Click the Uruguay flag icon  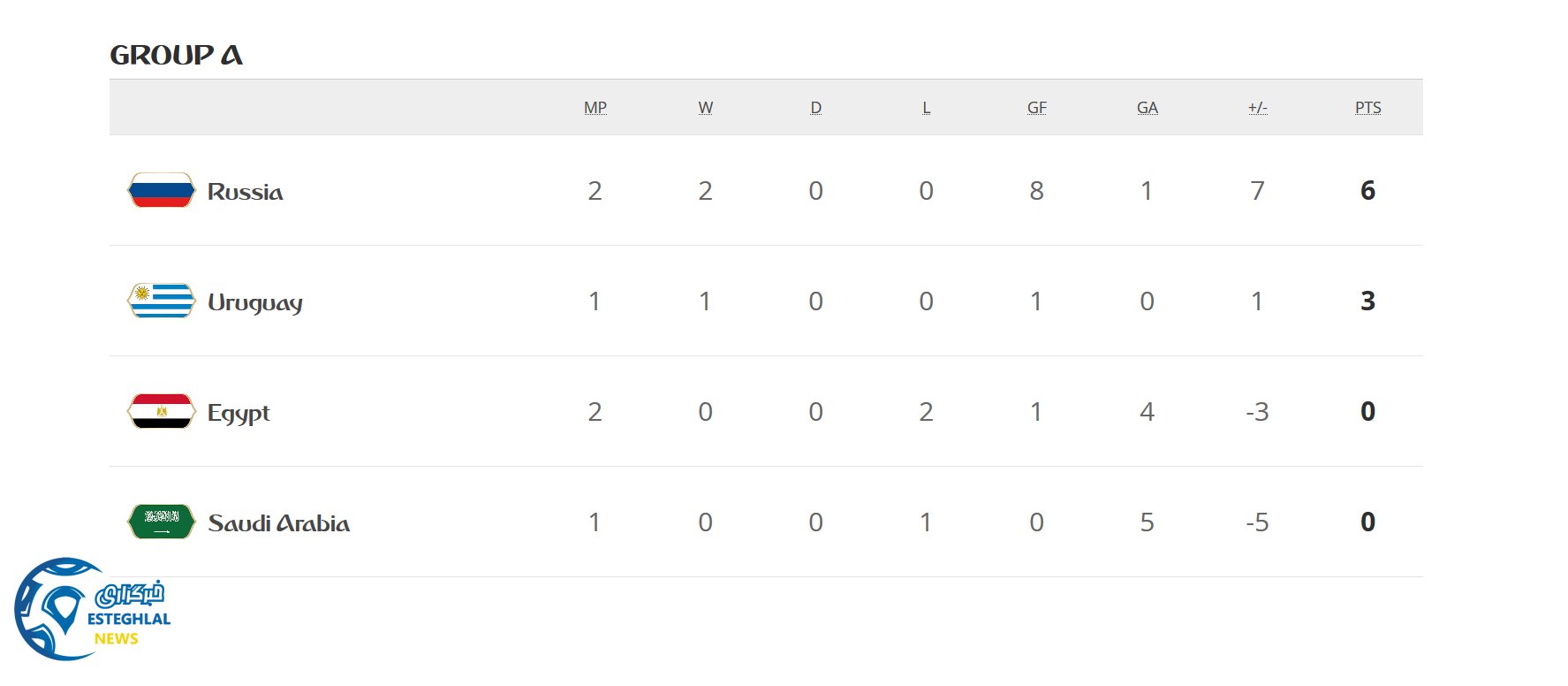coord(161,301)
